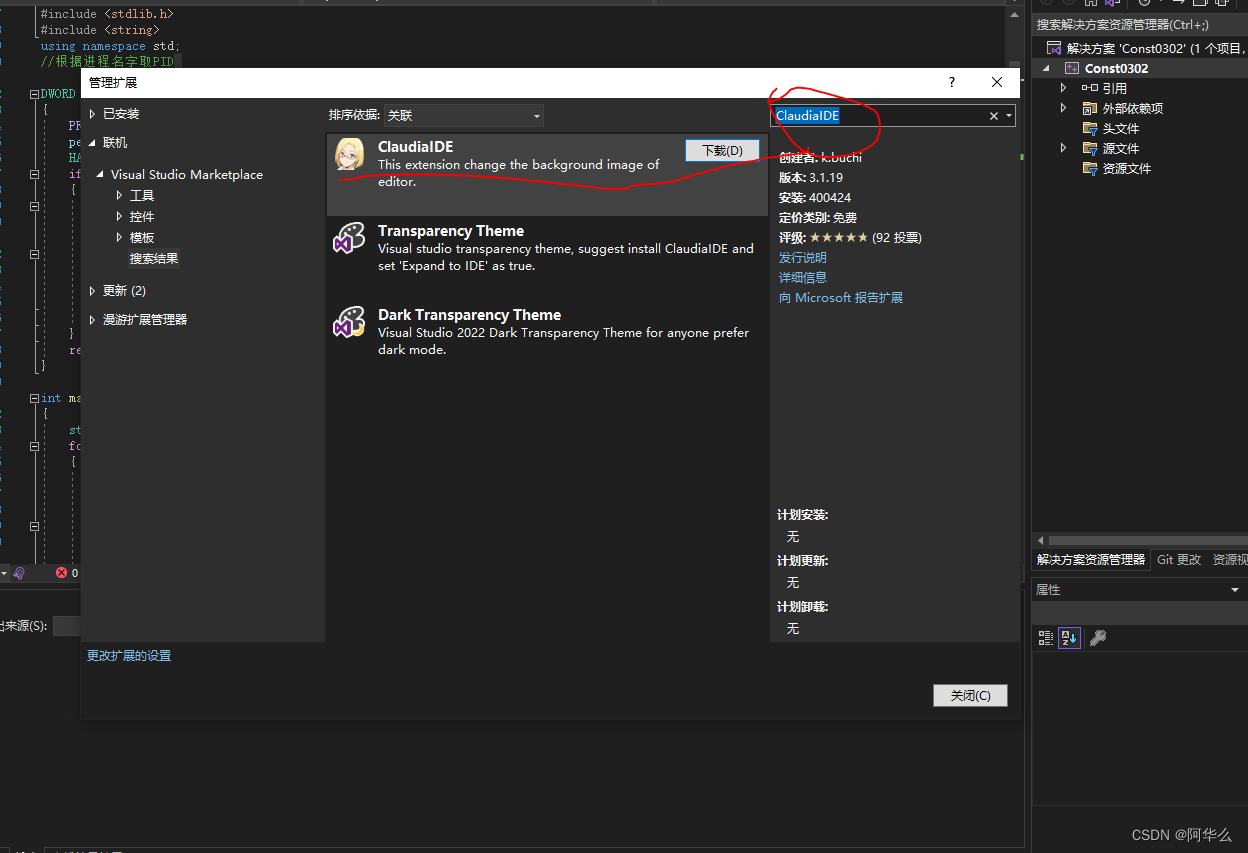This screenshot has width=1248, height=853.
Task: Open the 更改扩展的设置 link
Action: [x=129, y=655]
